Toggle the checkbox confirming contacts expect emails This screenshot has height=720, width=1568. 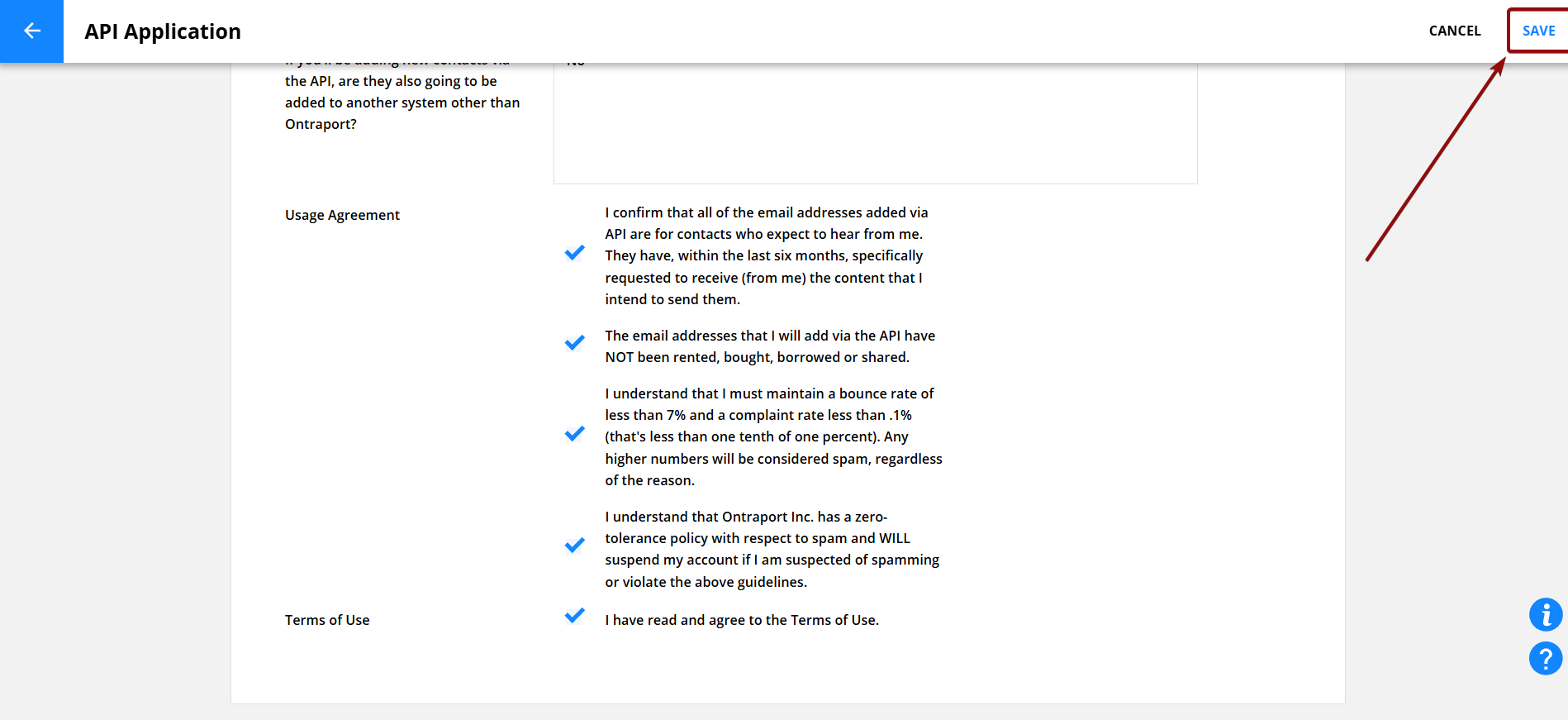tap(575, 253)
